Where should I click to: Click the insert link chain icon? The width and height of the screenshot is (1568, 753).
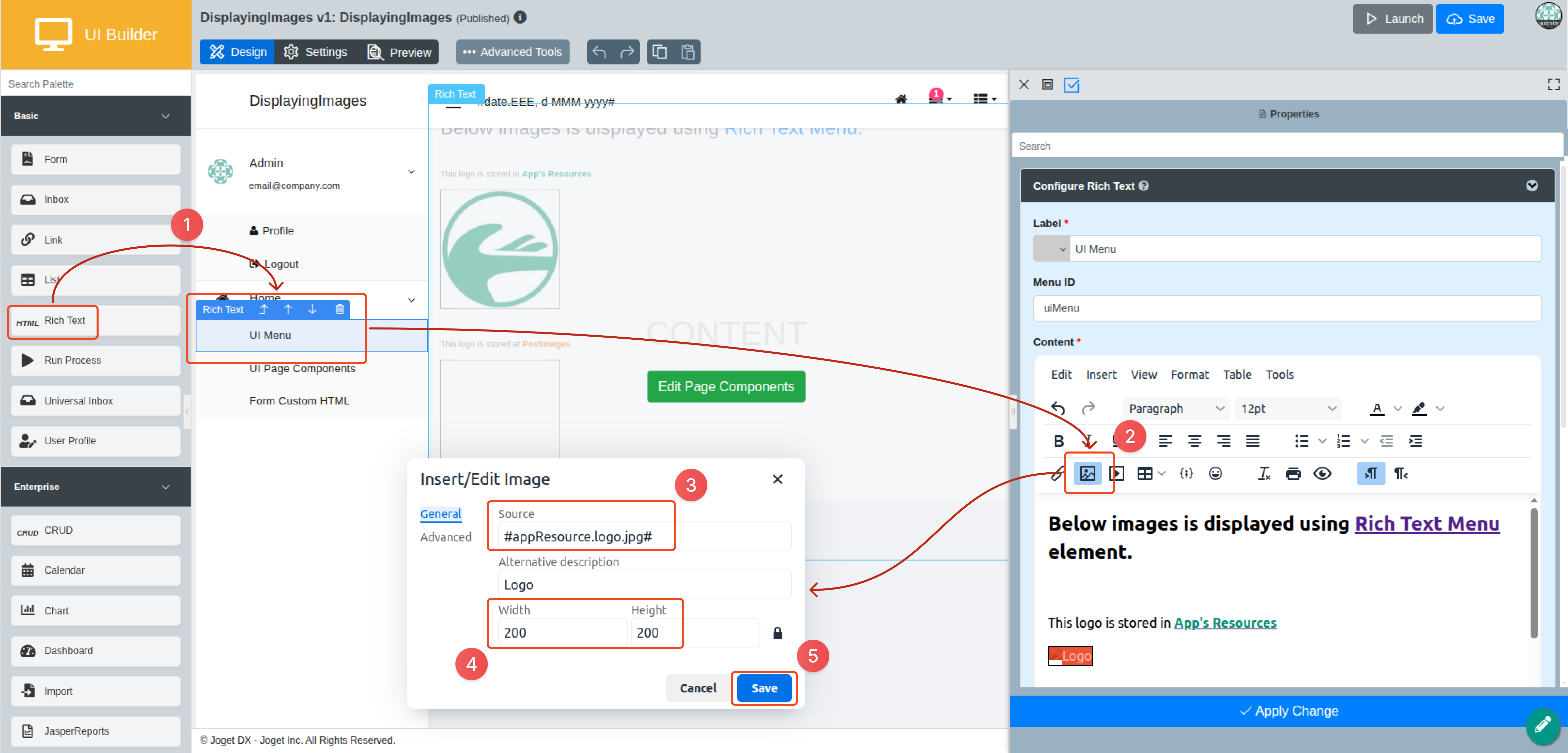coord(1058,473)
